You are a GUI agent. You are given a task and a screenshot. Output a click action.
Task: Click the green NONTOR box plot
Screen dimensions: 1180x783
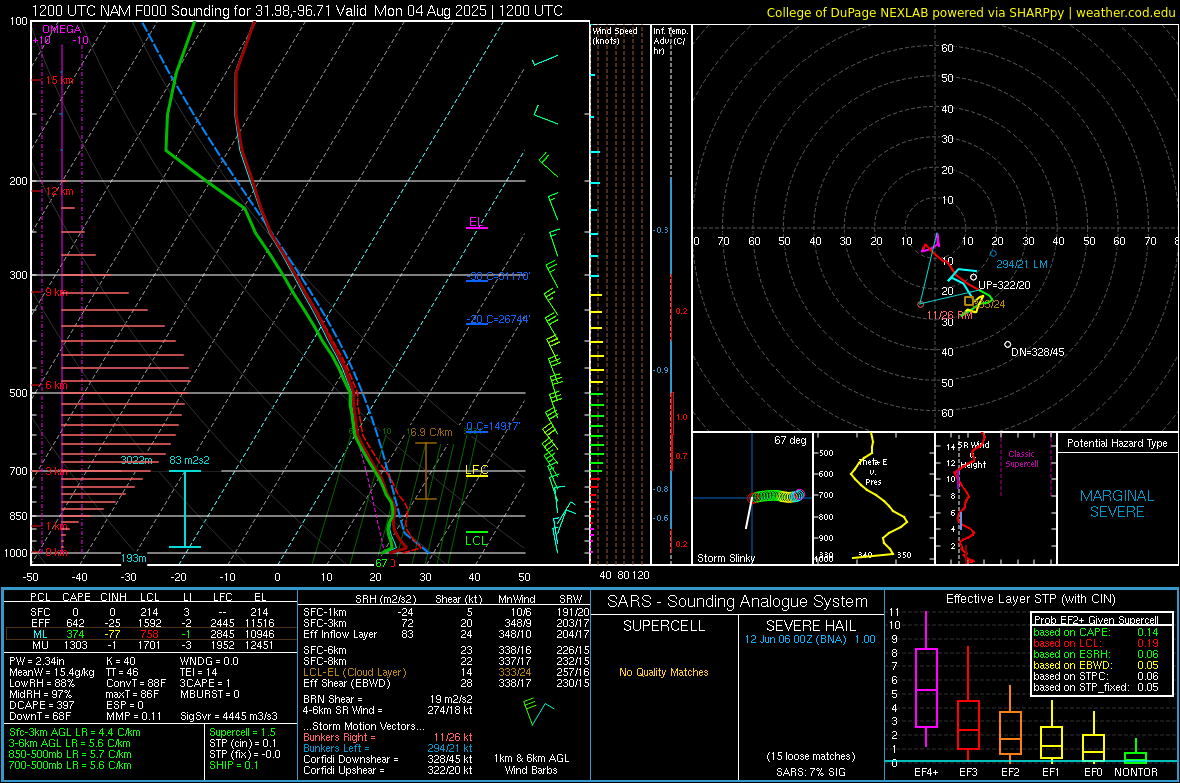1136,753
